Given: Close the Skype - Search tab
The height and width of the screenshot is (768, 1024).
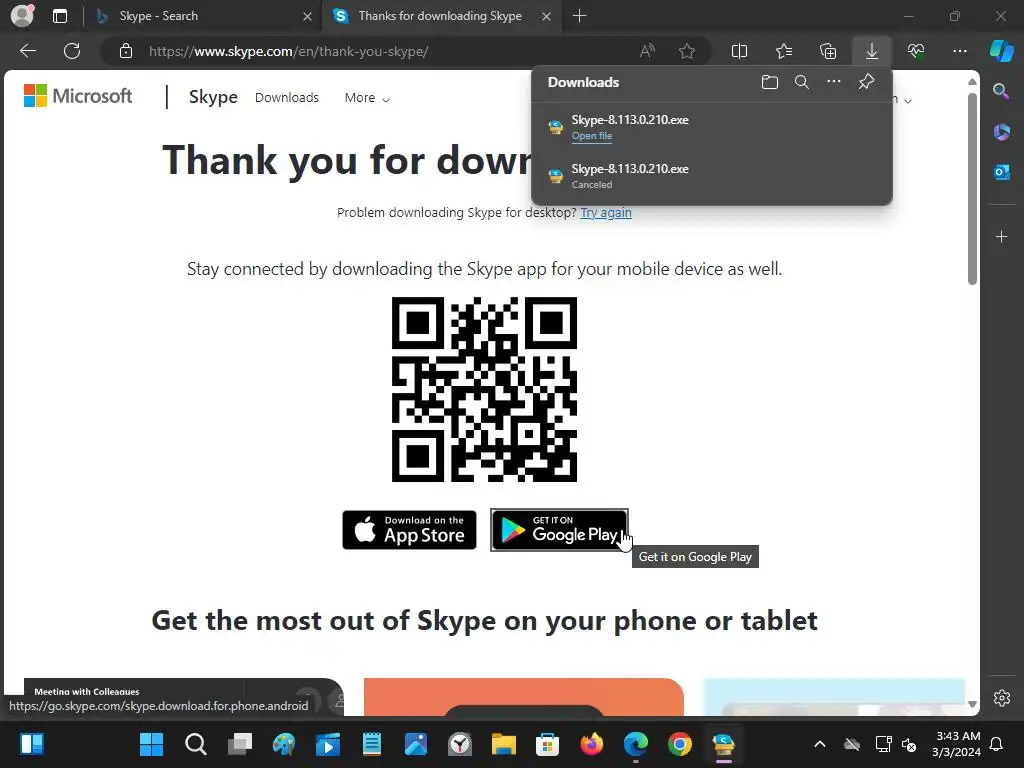Looking at the screenshot, I should tap(307, 16).
